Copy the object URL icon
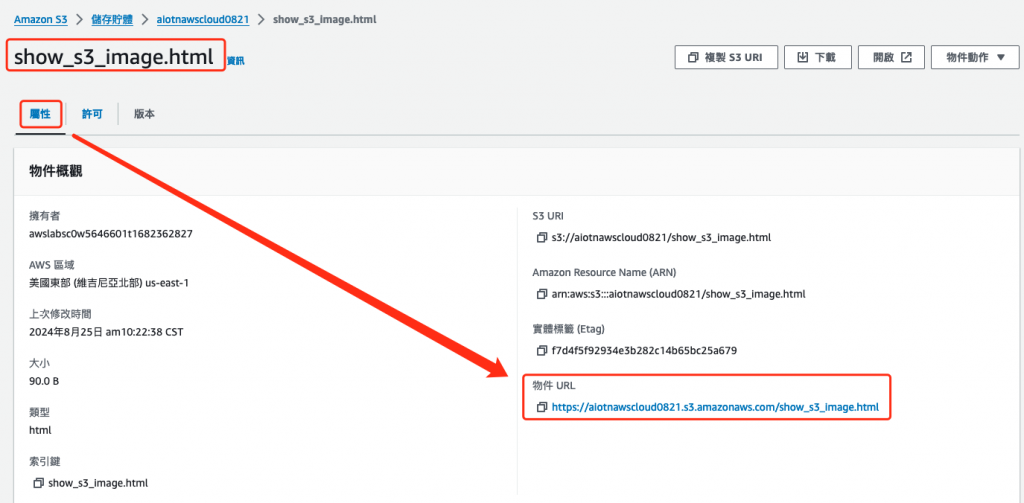Viewport: 1024px width, 503px height. 541,407
